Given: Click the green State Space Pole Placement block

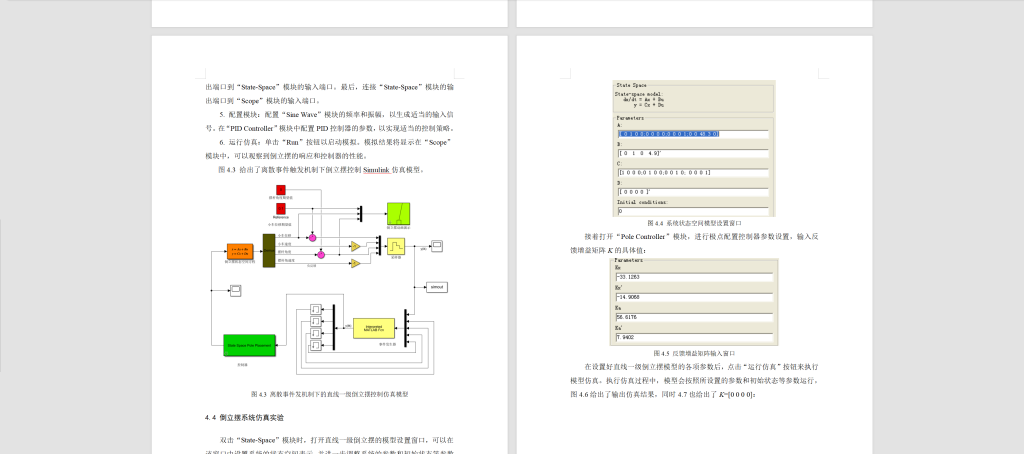Looking at the screenshot, I should [249, 344].
